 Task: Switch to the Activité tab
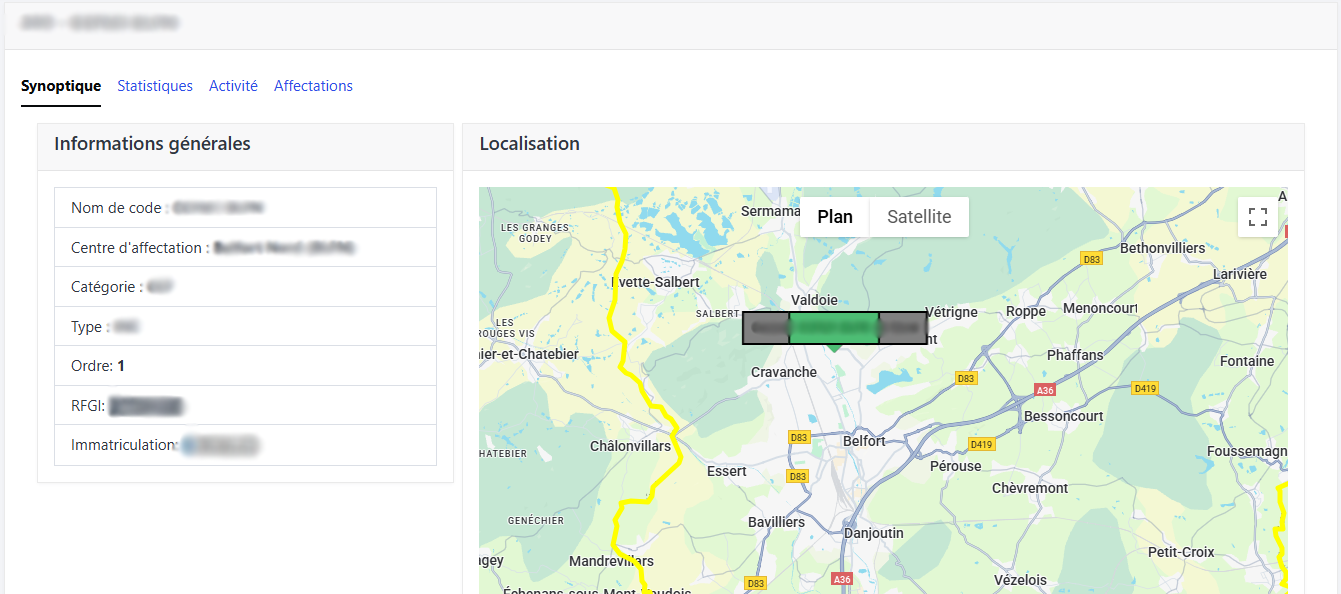(233, 86)
